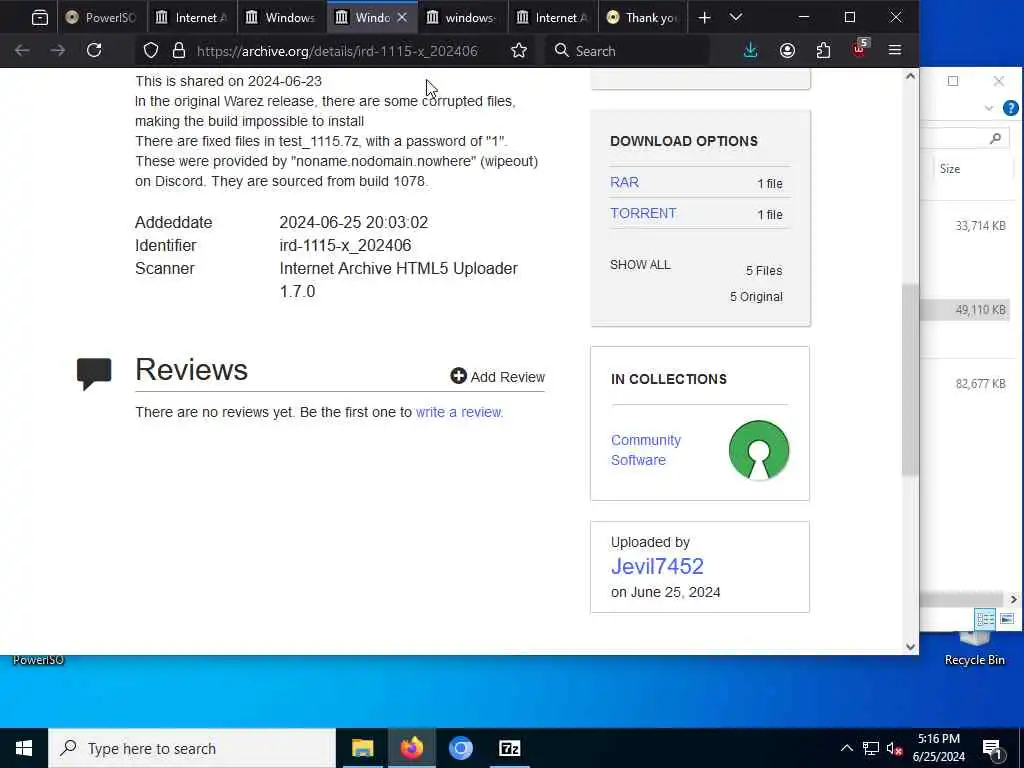Click Size column header in Explorer
The width and height of the screenshot is (1024, 768).
(950, 168)
